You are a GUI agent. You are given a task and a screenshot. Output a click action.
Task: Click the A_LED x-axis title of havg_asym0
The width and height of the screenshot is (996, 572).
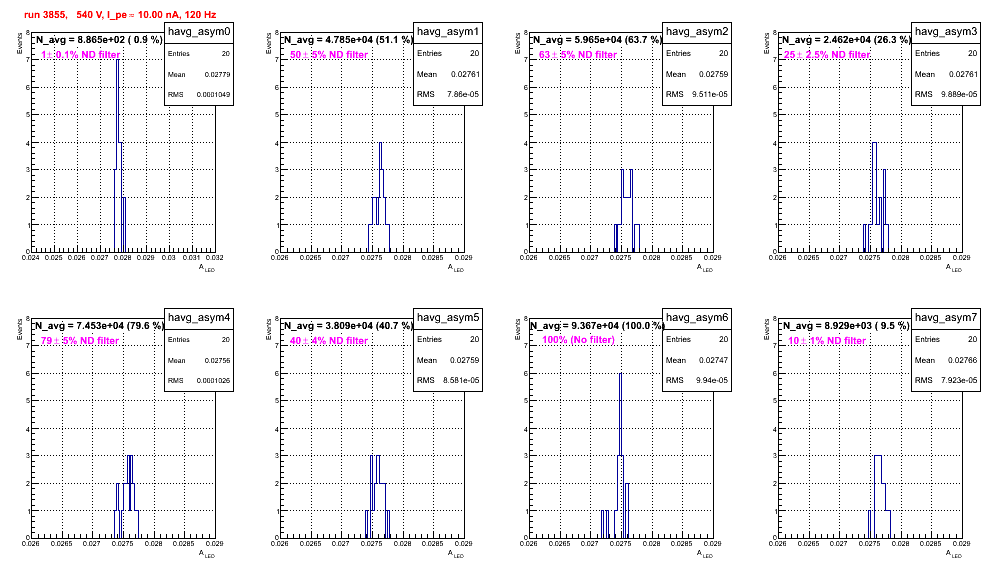click(x=207, y=268)
